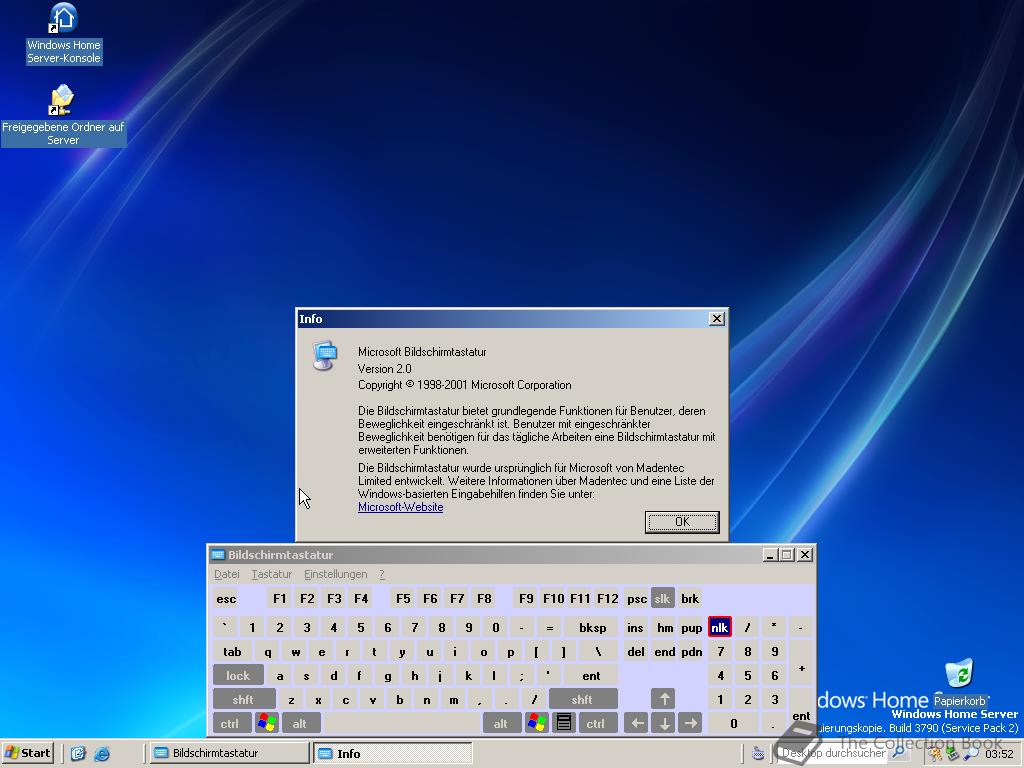Close the Info dialog
The image size is (1024, 768).
click(716, 318)
